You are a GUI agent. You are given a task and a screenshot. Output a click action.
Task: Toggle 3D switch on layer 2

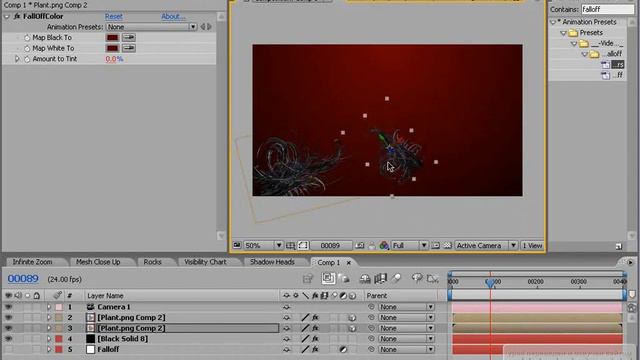(x=352, y=318)
